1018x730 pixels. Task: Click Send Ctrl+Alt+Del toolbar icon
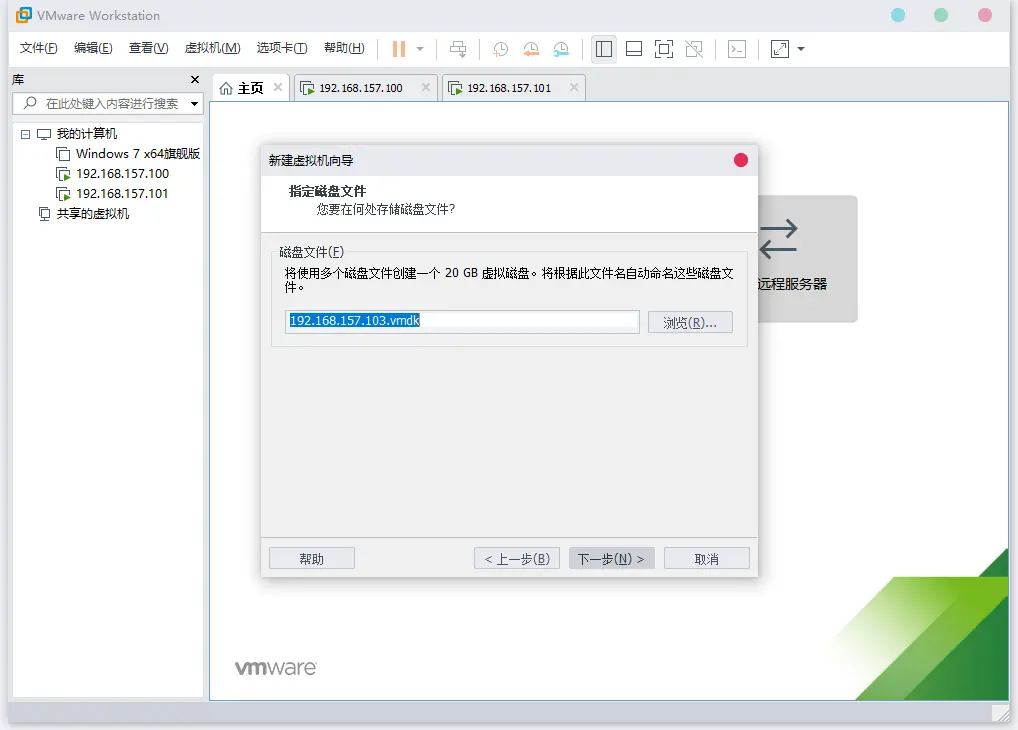point(458,49)
